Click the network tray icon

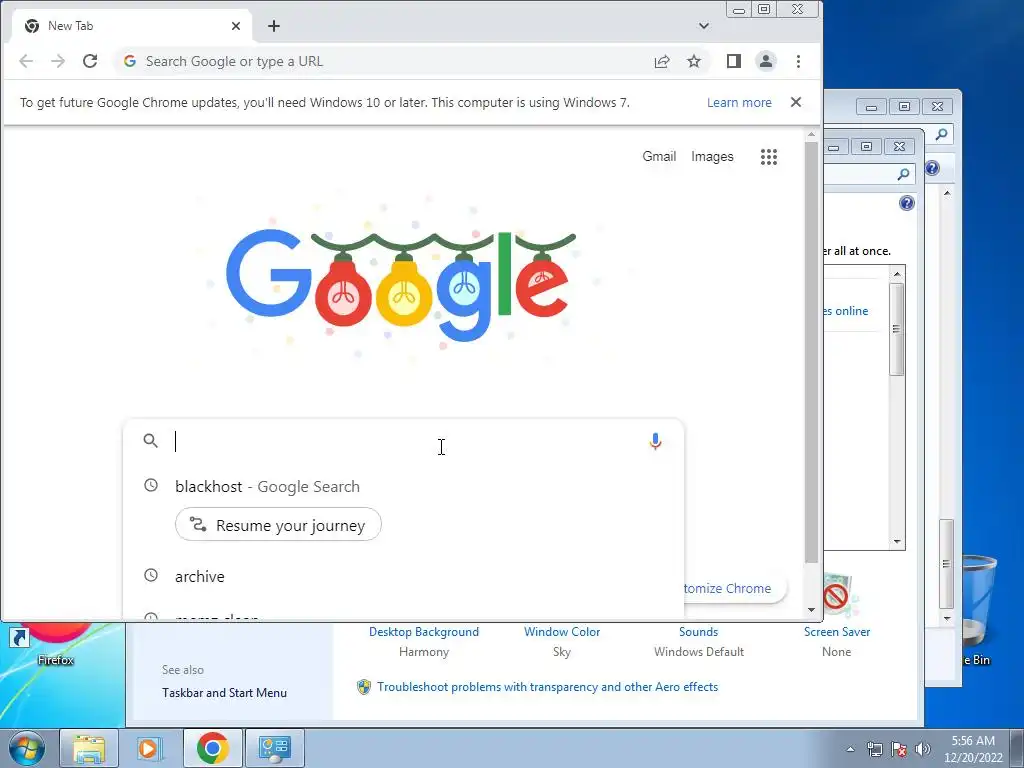tap(874, 749)
